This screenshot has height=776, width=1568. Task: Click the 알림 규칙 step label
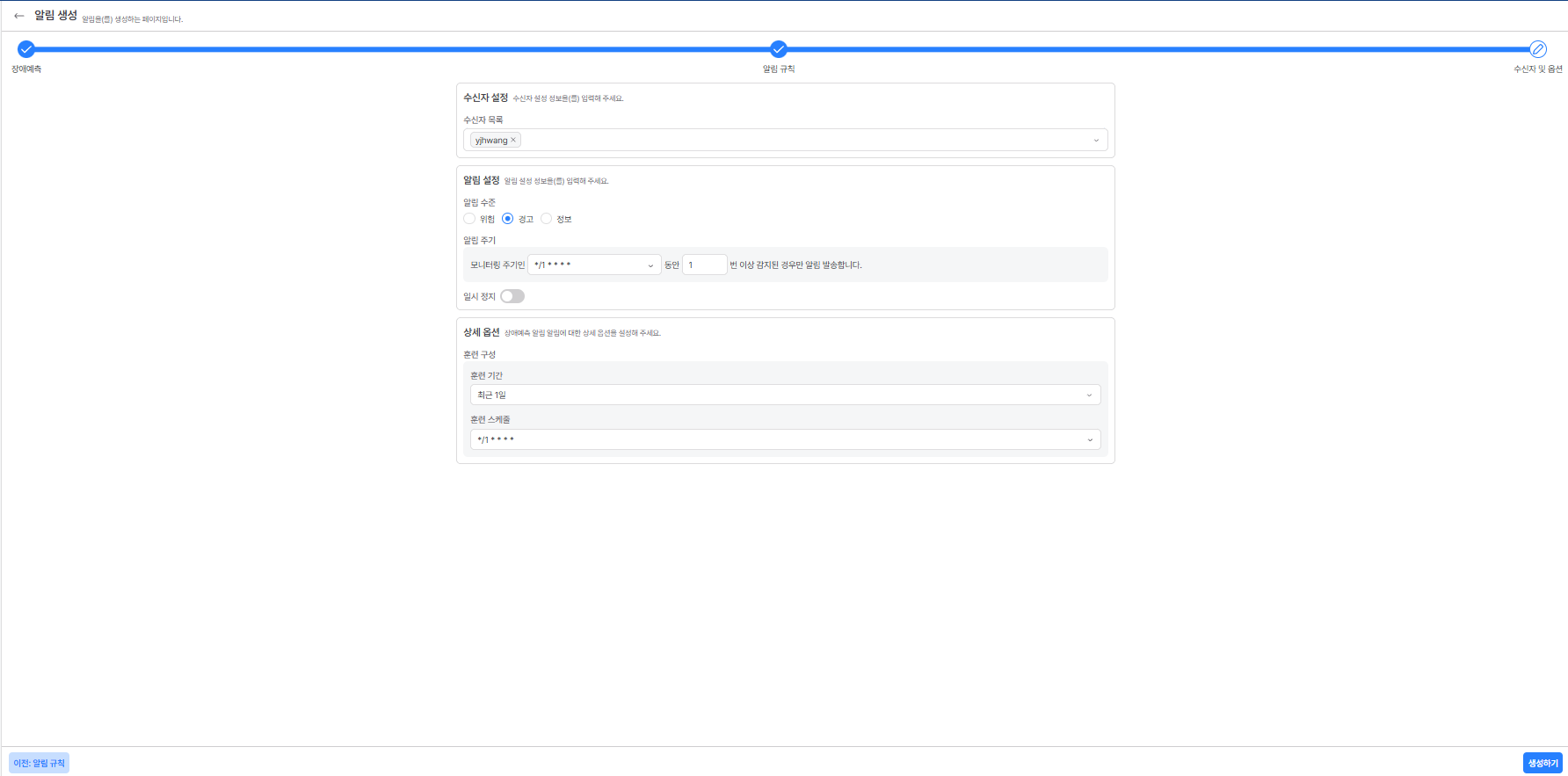pyautogui.click(x=779, y=69)
